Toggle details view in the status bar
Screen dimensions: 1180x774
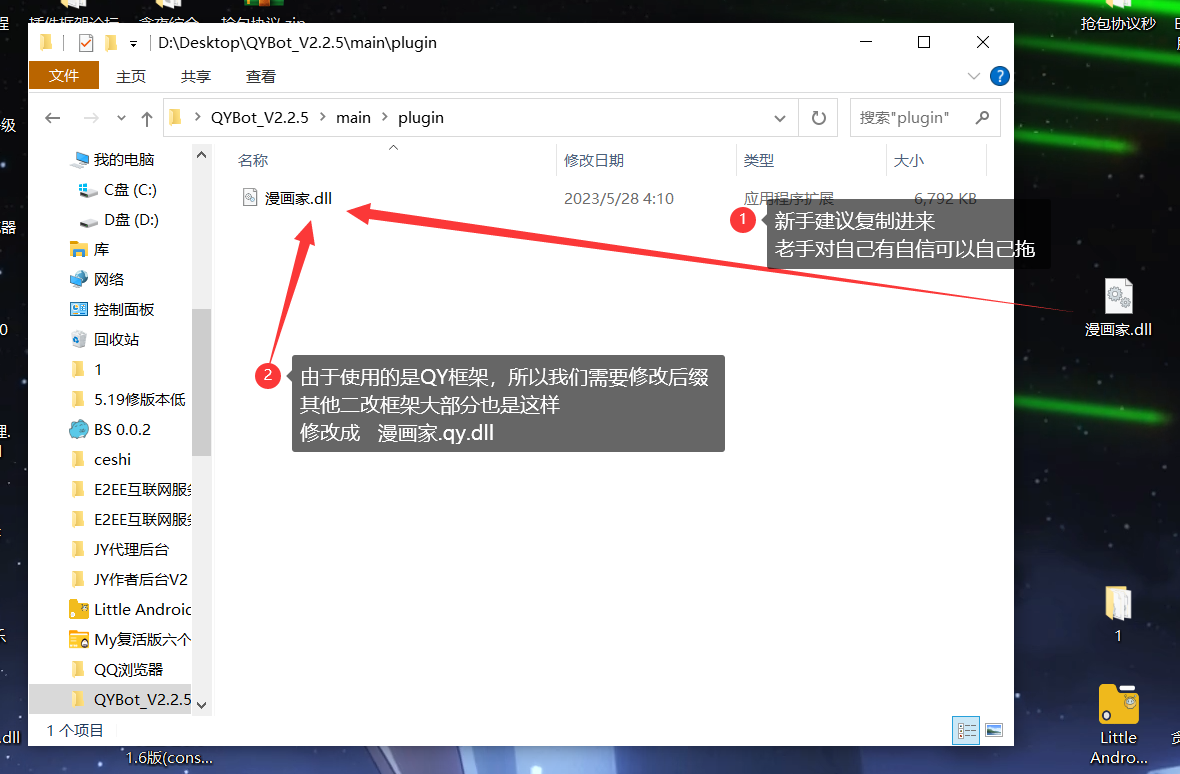pyautogui.click(x=966, y=730)
